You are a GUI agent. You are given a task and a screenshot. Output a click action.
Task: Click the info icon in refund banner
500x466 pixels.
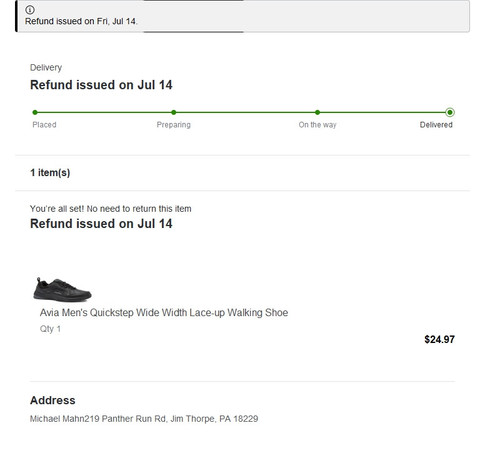tap(30, 10)
